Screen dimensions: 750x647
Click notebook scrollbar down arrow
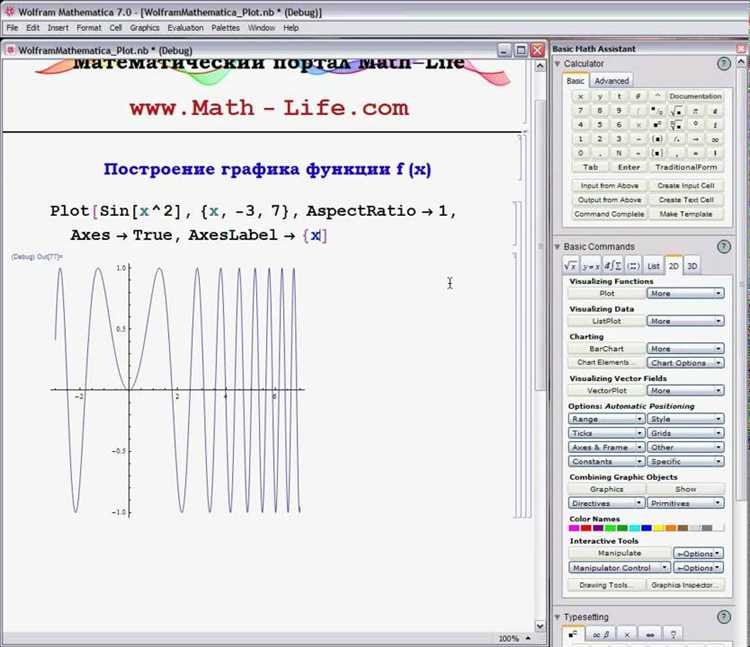coord(540,626)
